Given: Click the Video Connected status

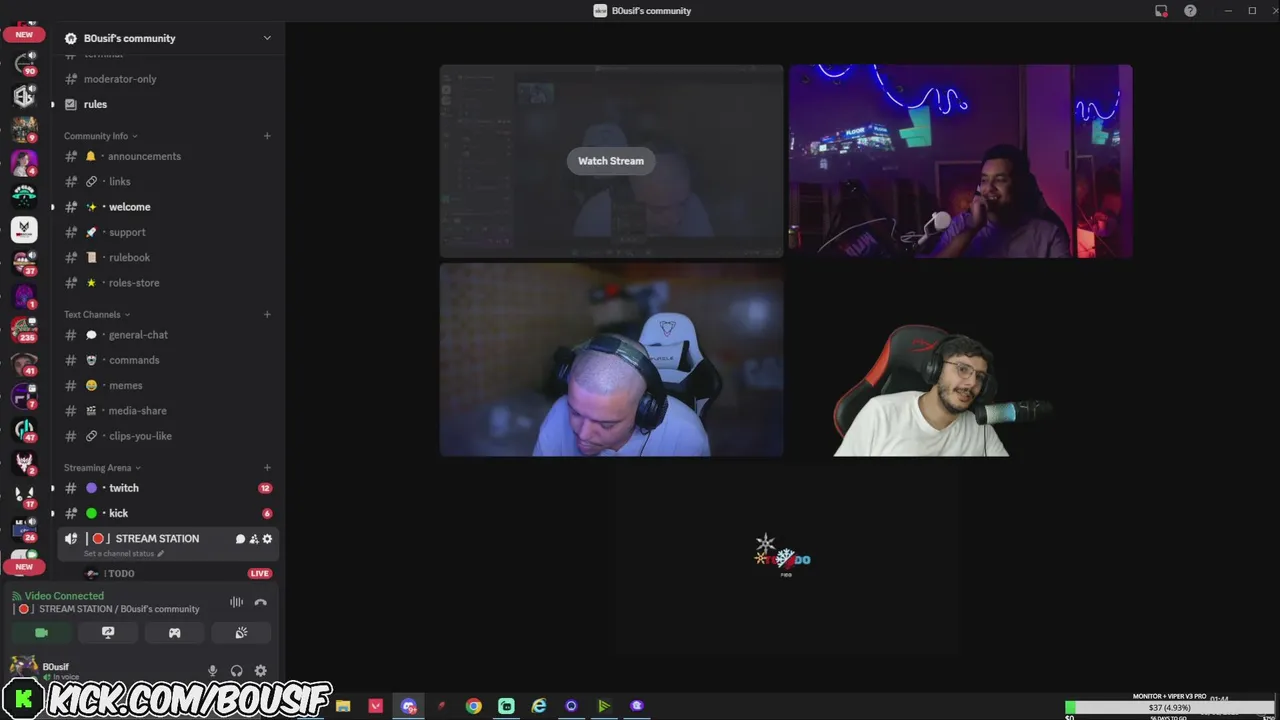Looking at the screenshot, I should point(64,596).
